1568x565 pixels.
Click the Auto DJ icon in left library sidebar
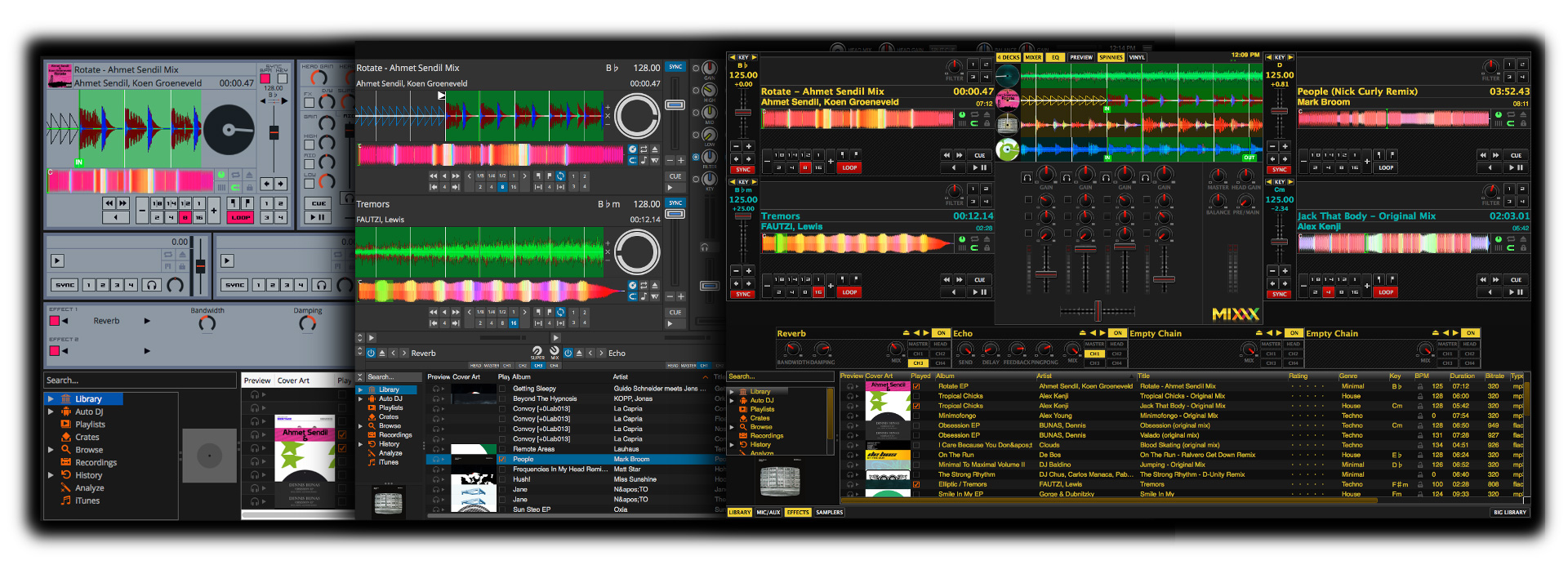pyautogui.click(x=65, y=412)
